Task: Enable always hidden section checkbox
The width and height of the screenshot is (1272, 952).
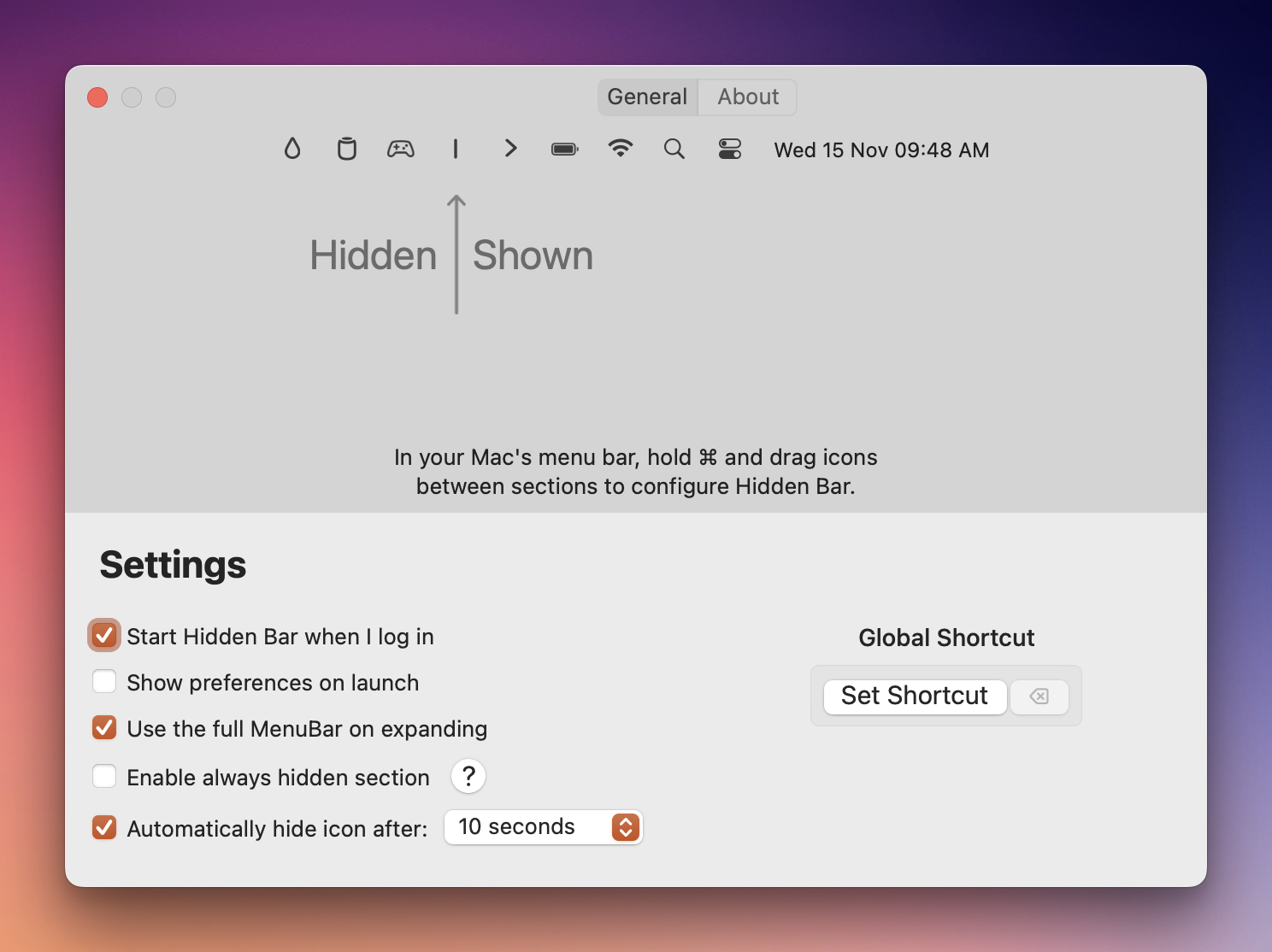Action: point(104,776)
